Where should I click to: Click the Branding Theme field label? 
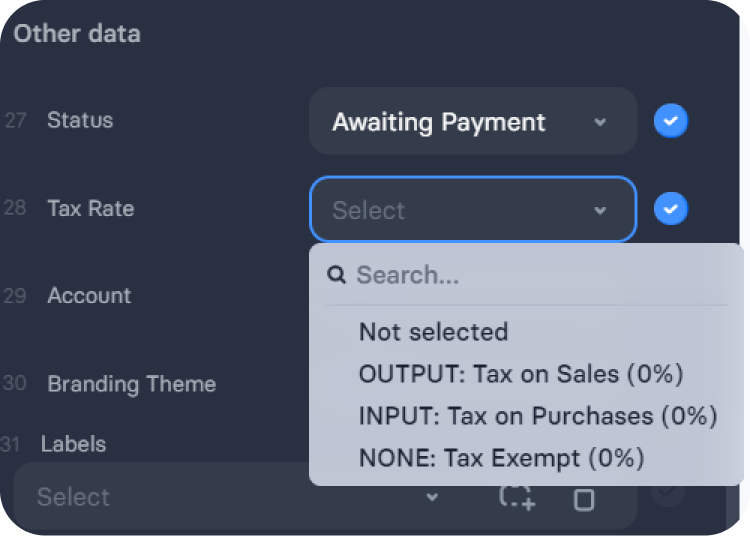coord(132,384)
